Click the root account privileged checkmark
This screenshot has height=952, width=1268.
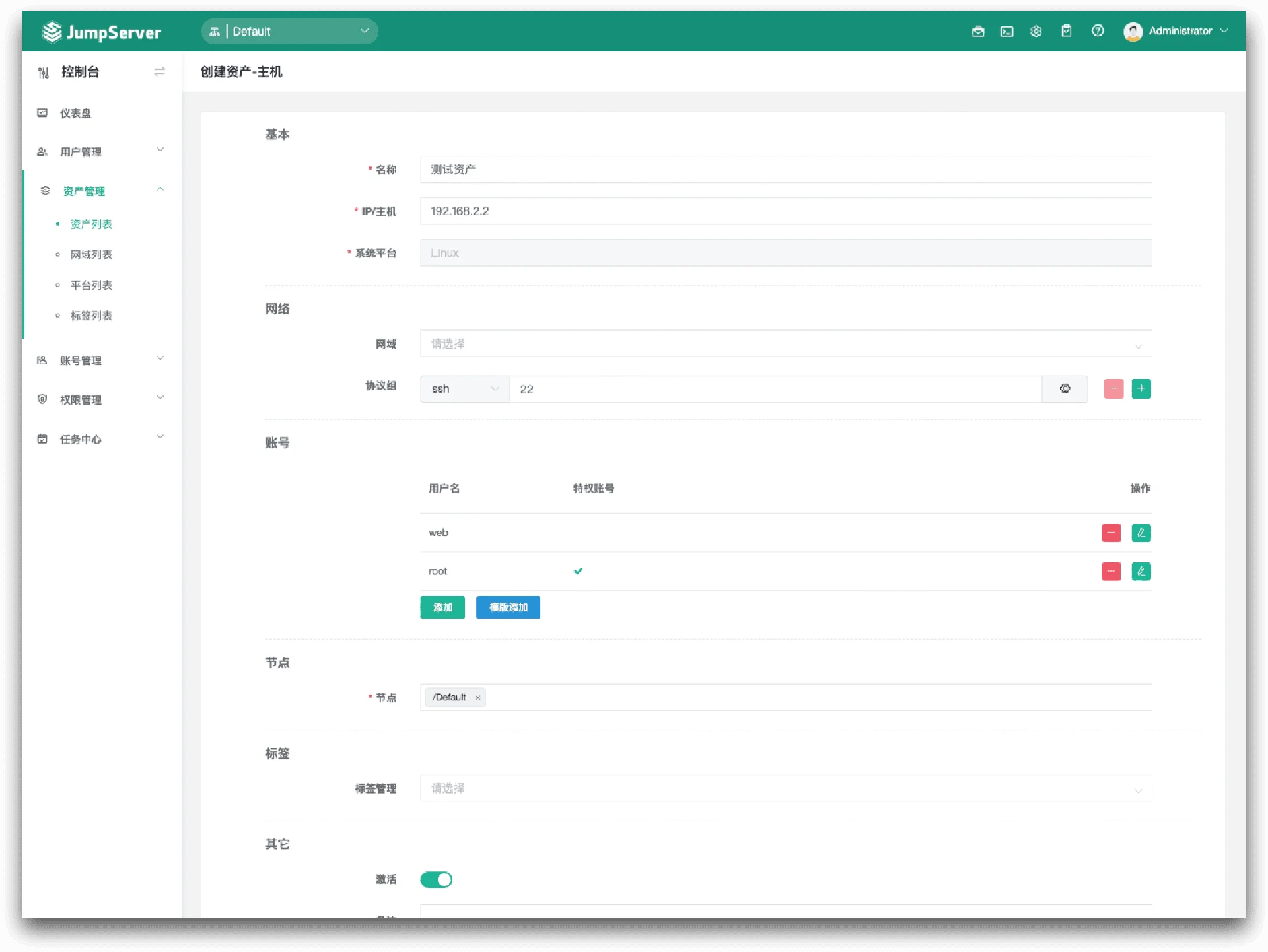point(578,571)
